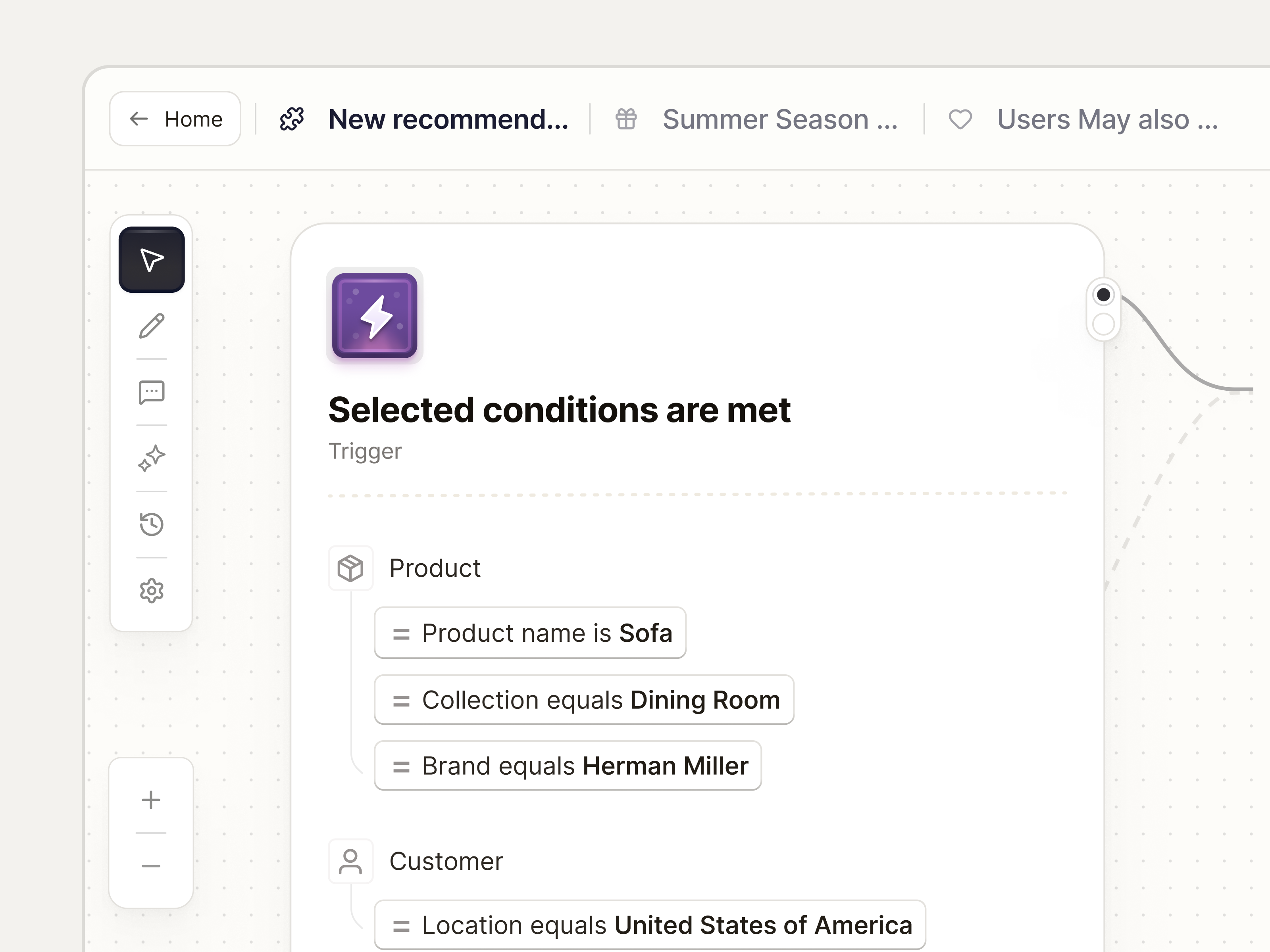Click the Customer person icon
The width and height of the screenshot is (1270, 952).
[351, 861]
